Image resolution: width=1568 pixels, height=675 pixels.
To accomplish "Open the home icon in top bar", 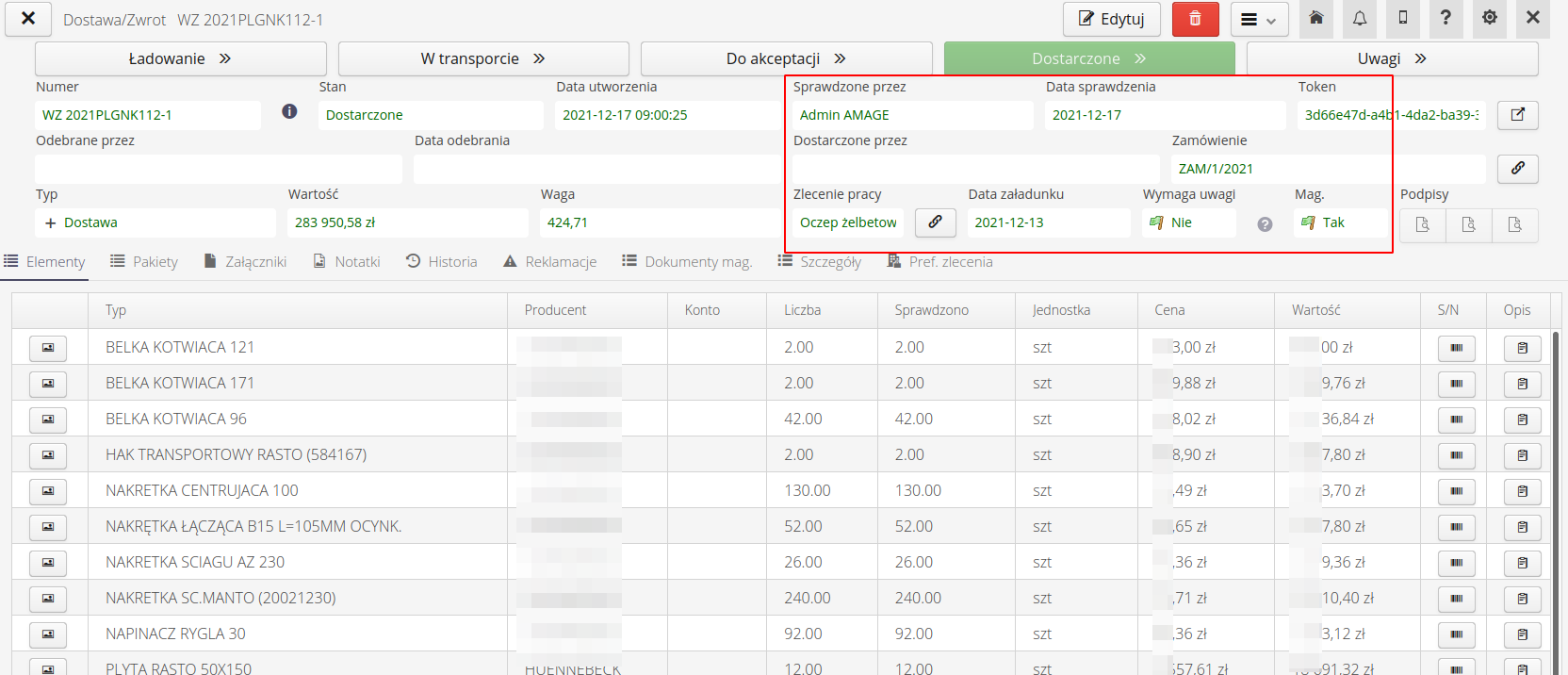I will pyautogui.click(x=1316, y=19).
